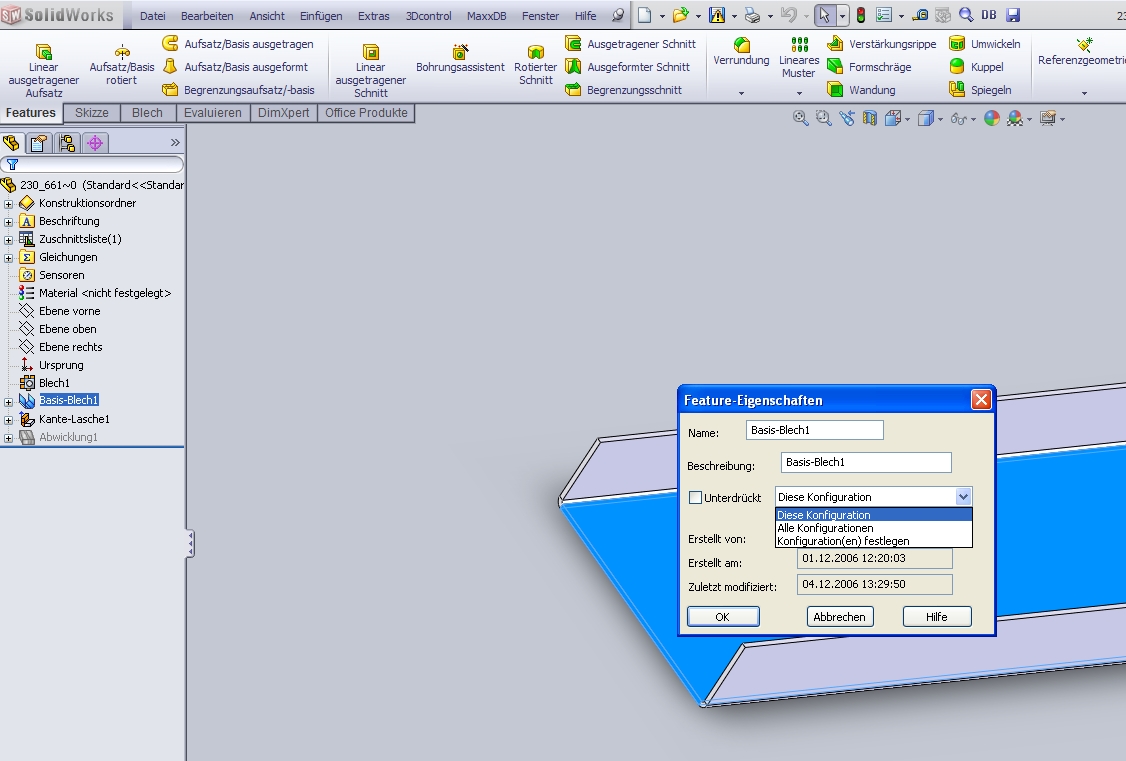Choose the Aufsatz/Basis ausgeformt tool
This screenshot has height=761, width=1126.
[236, 67]
